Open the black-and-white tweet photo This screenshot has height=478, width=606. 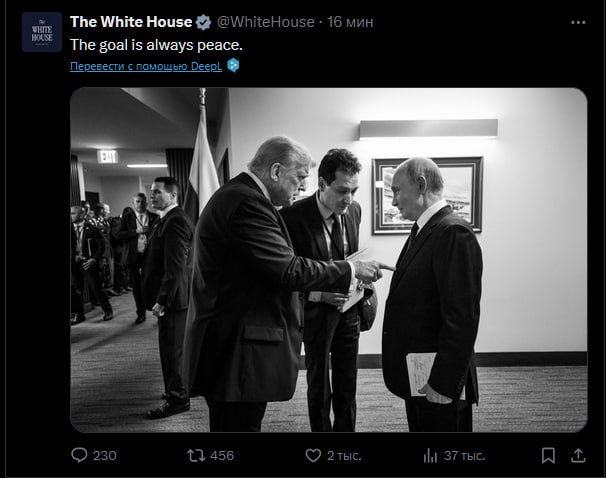328,260
